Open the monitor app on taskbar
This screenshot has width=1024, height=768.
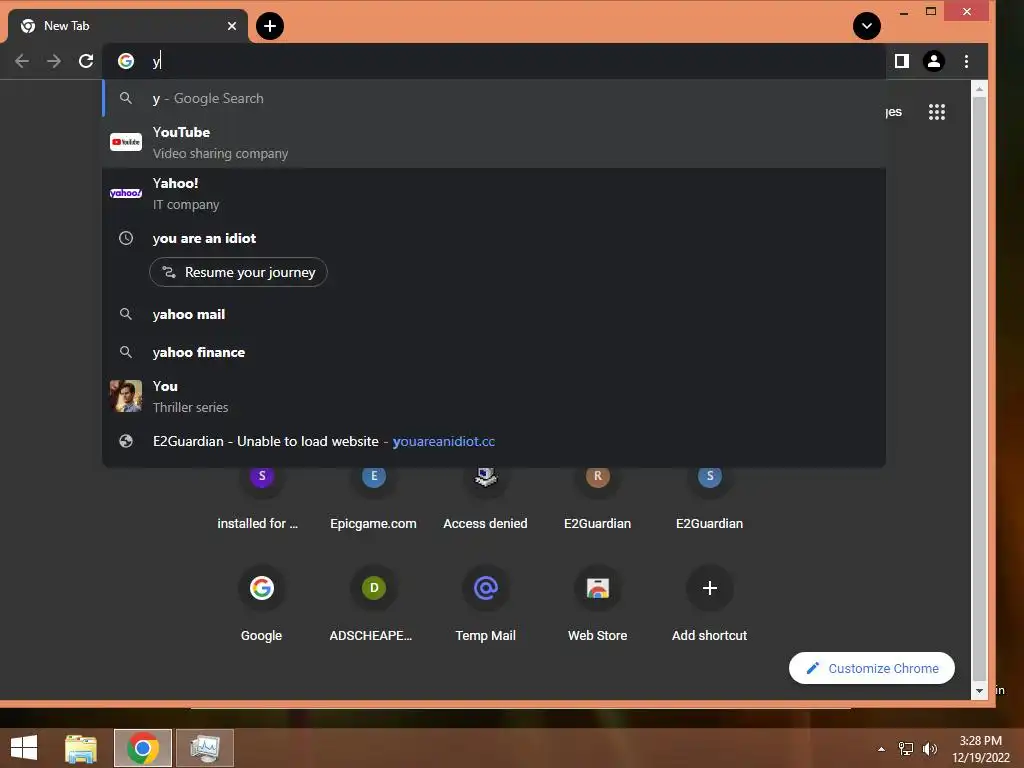point(205,748)
